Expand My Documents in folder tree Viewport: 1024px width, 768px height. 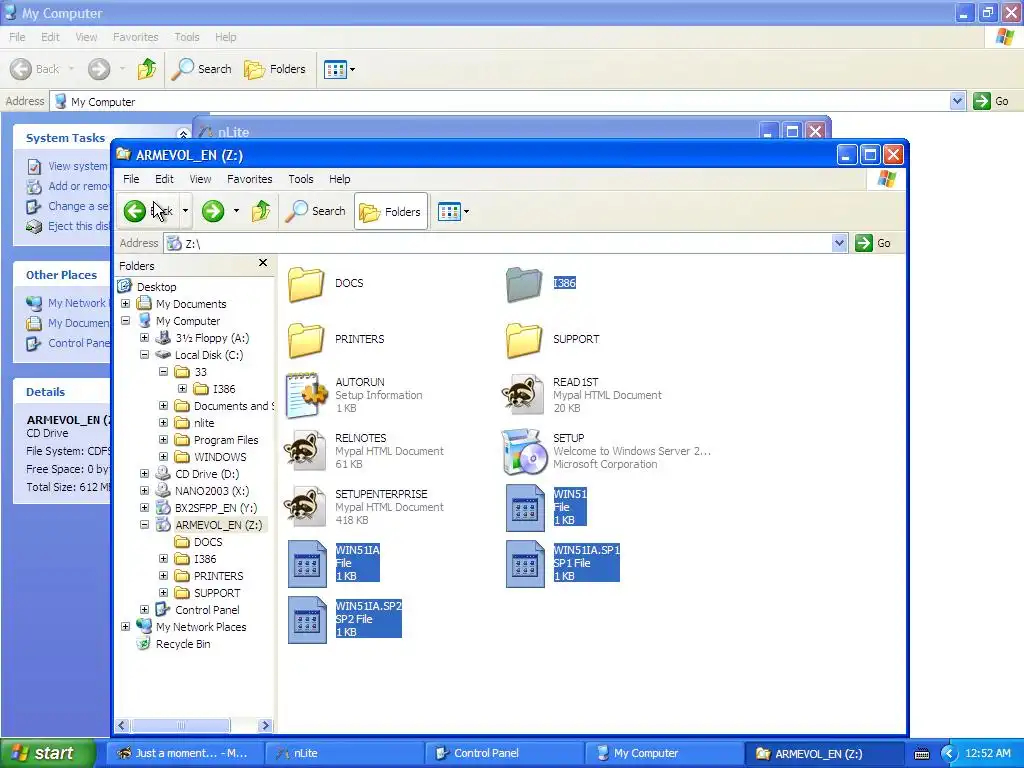(125, 304)
